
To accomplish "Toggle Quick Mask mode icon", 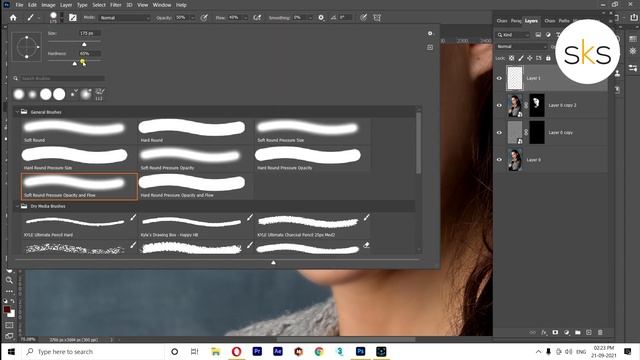I will tap(9, 325).
